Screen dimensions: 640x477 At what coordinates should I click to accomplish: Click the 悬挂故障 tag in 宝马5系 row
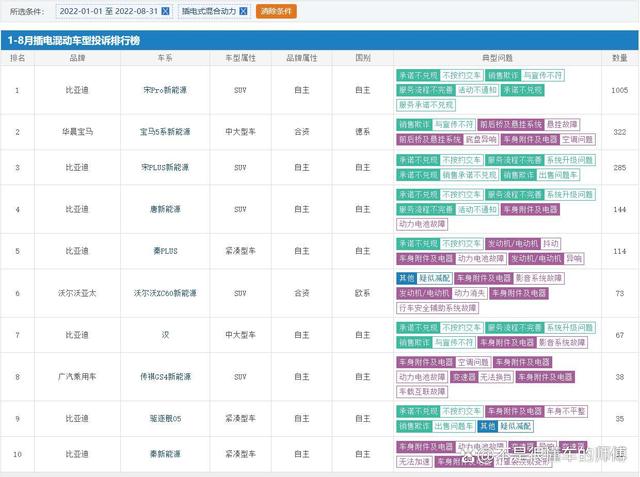coord(562,124)
